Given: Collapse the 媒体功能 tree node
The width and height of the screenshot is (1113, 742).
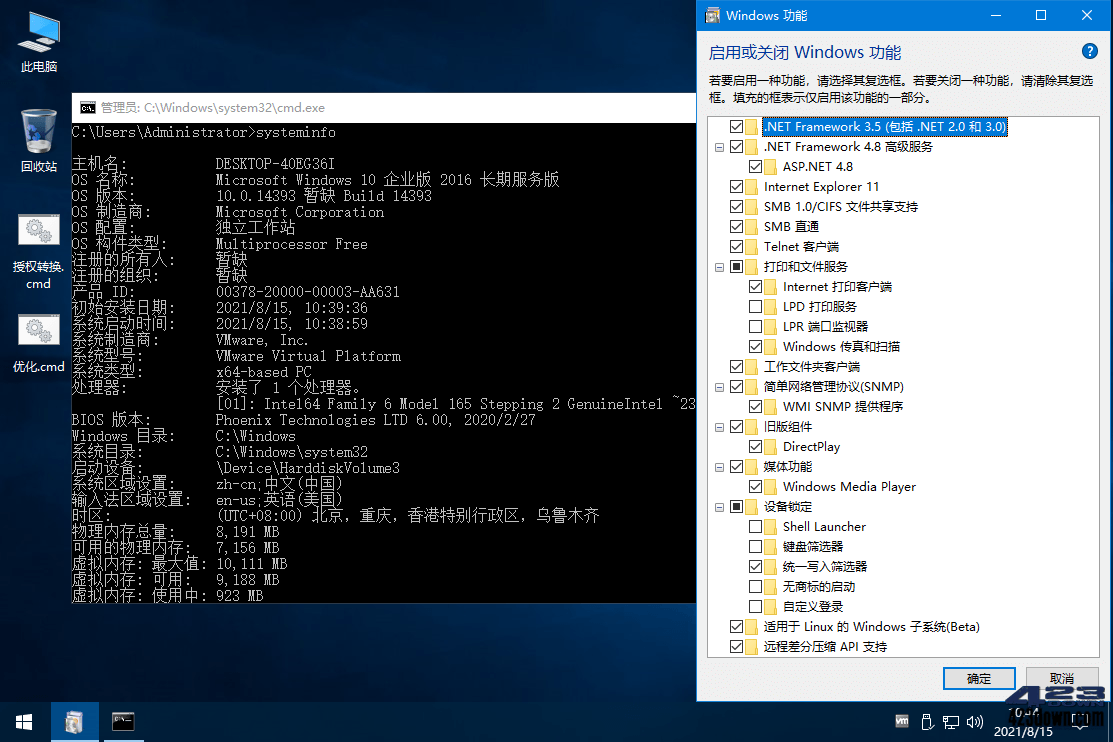Looking at the screenshot, I should click(720, 466).
